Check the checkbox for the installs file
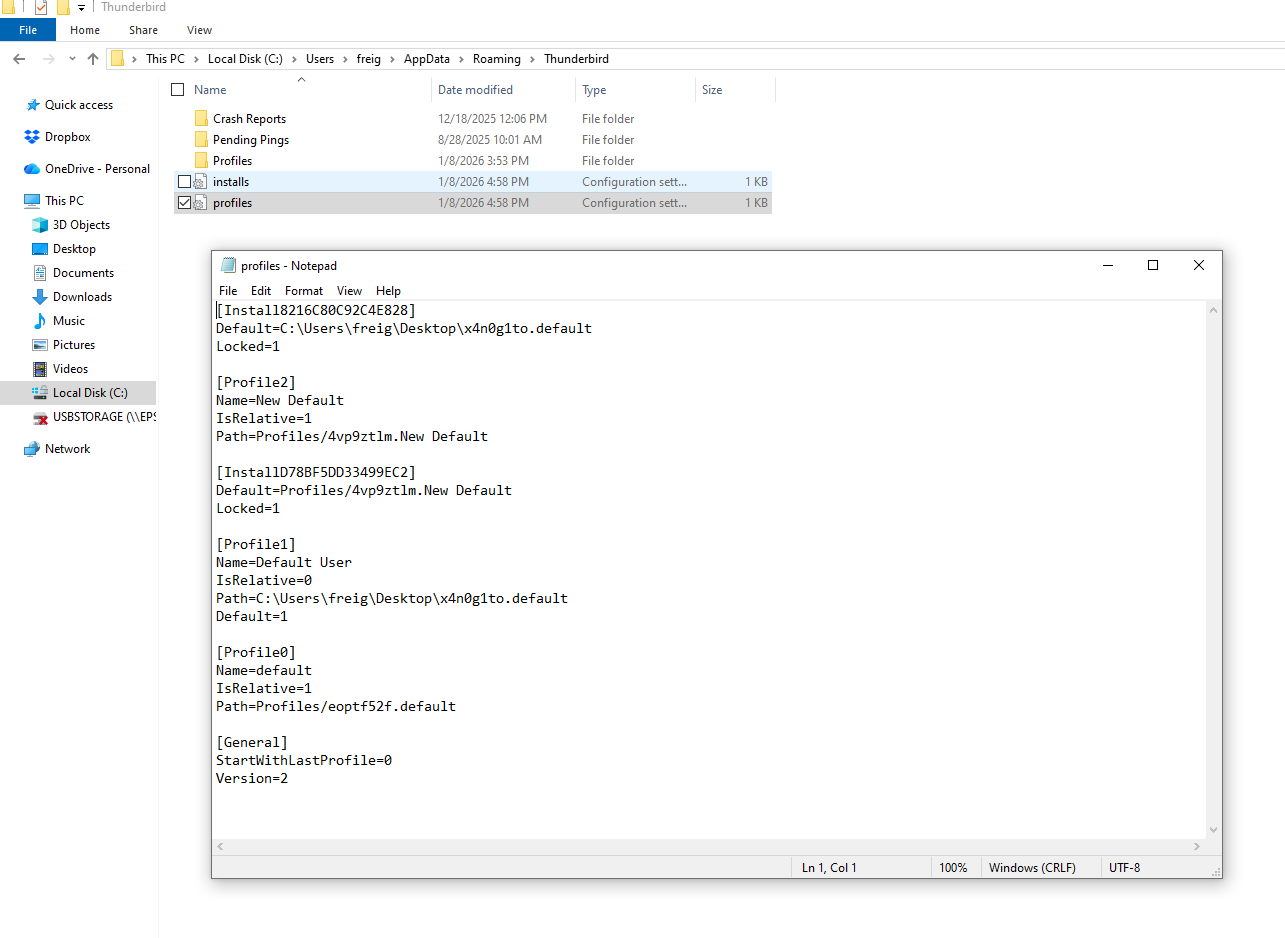Image resolution: width=1285 pixels, height=938 pixels. (184, 182)
